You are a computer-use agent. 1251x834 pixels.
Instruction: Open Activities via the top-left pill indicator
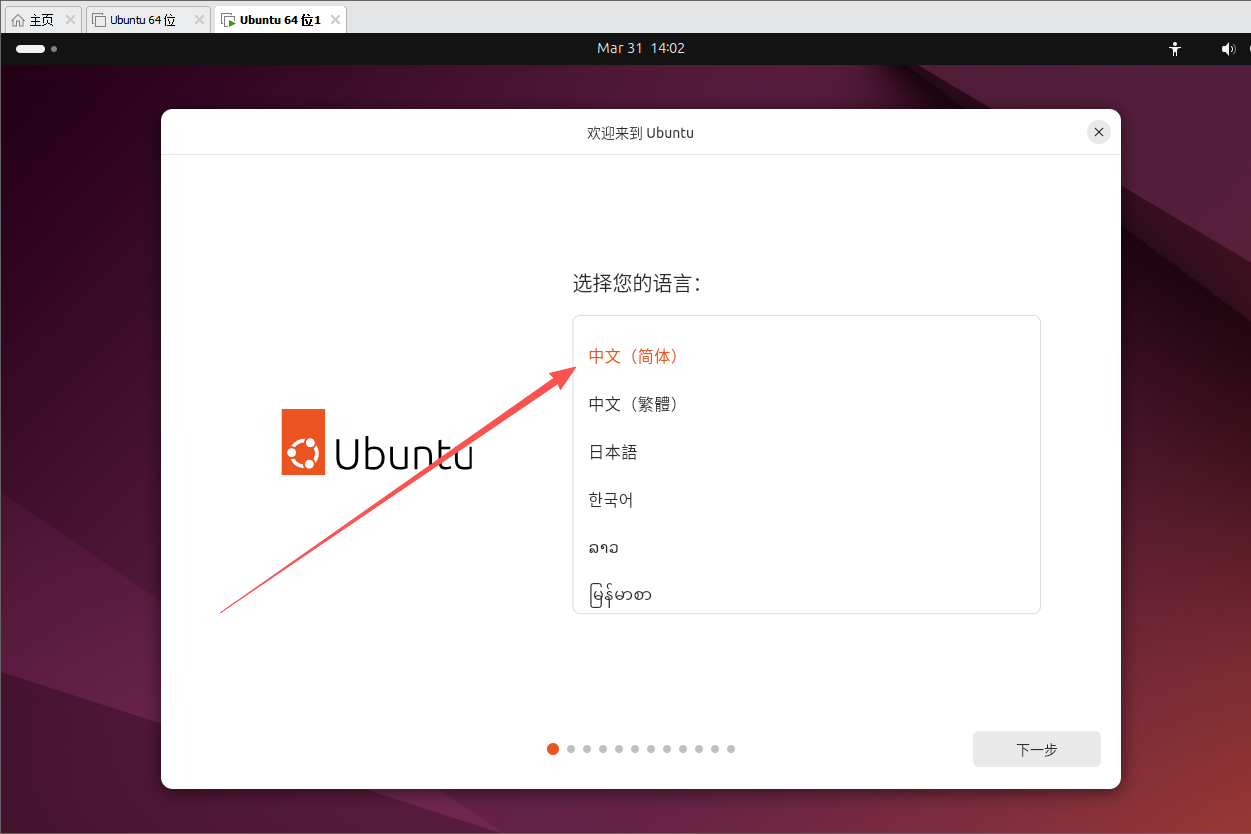(36, 48)
